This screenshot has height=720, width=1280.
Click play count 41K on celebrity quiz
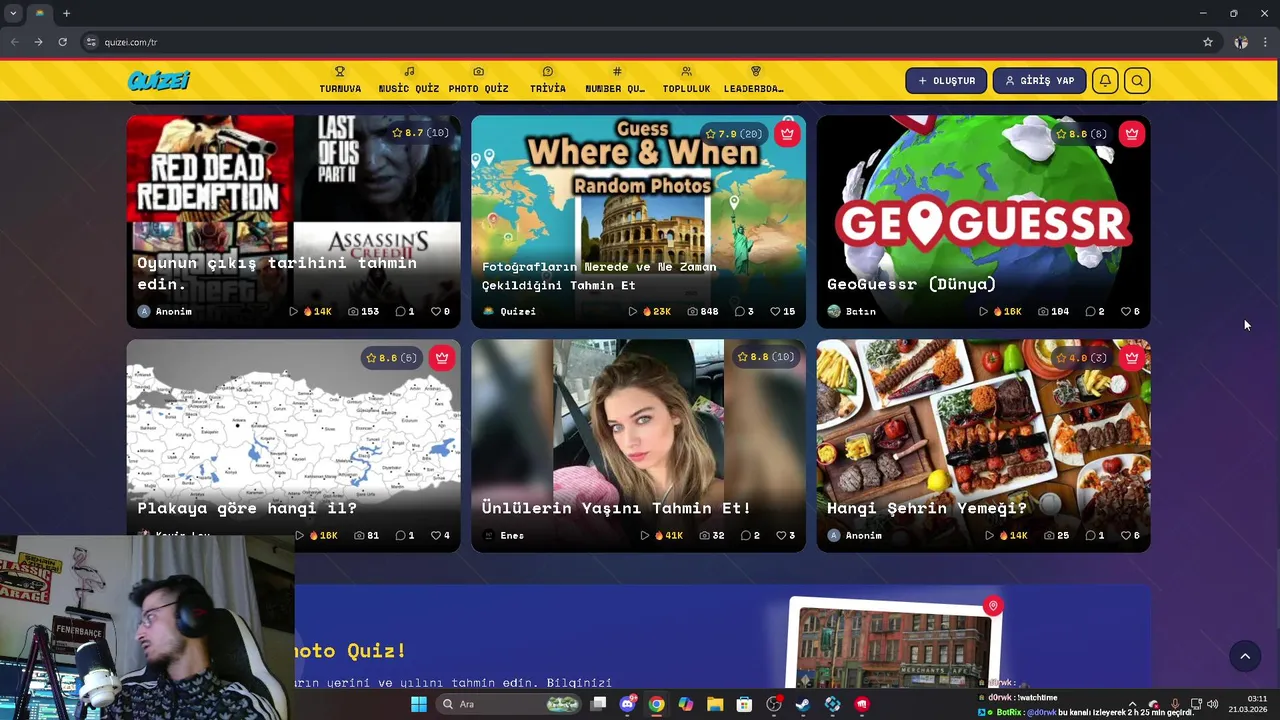point(662,535)
